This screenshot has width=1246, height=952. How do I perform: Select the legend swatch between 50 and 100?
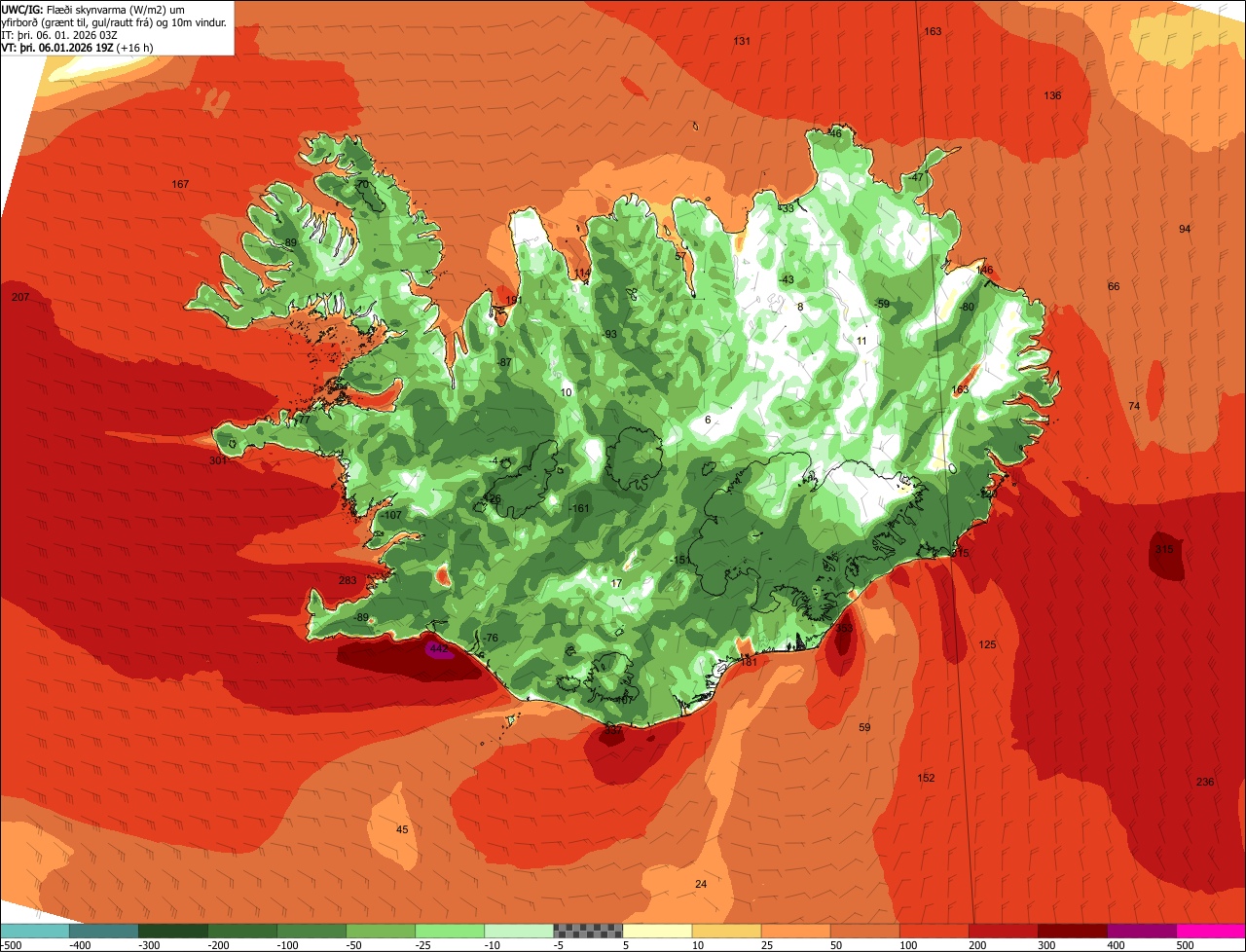[864, 931]
